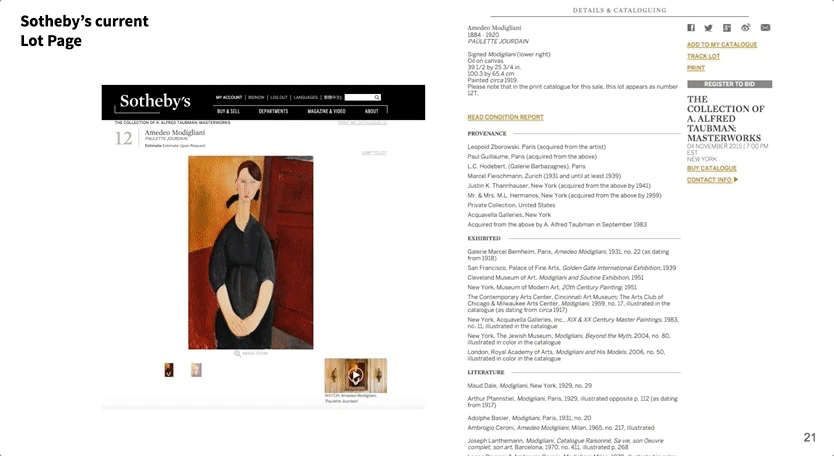
Task: Share the lot on Facebook
Action: pos(690,28)
